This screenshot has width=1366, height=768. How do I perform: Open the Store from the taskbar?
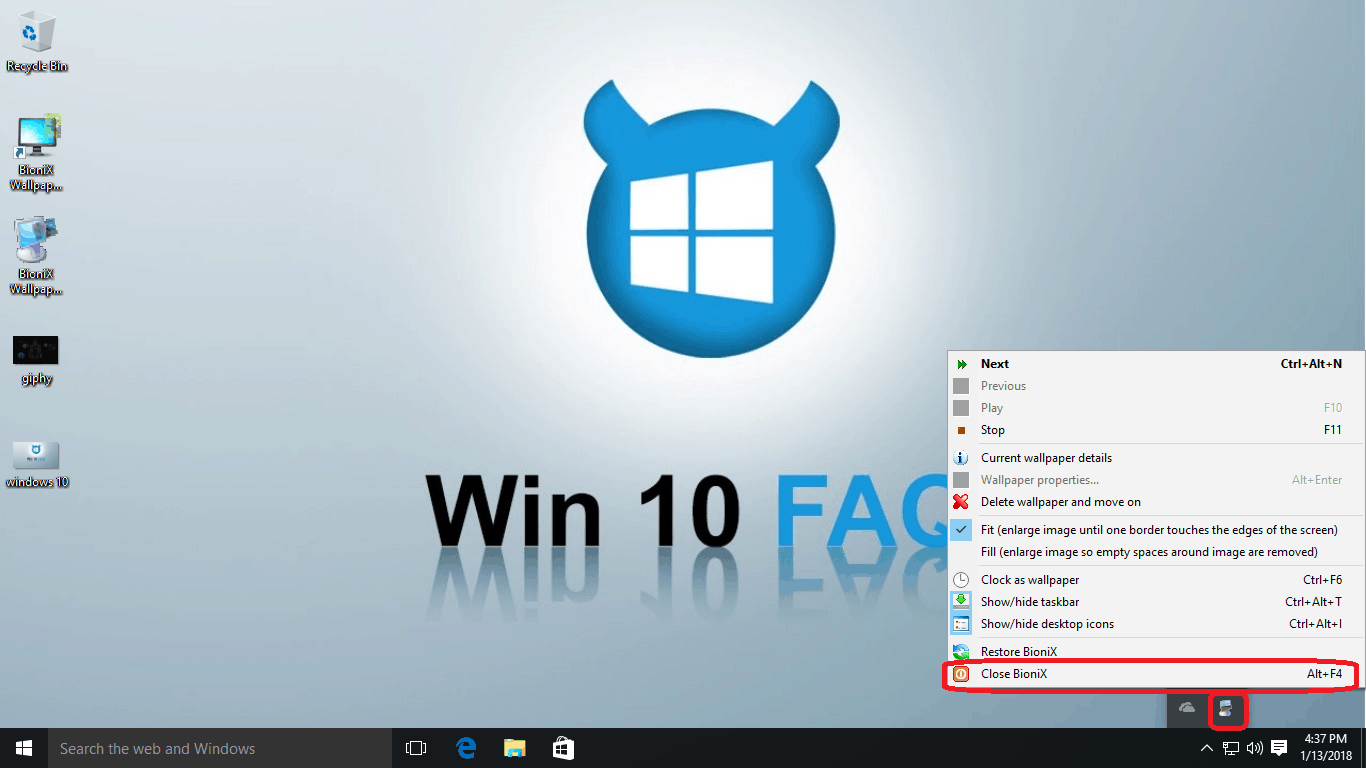click(563, 748)
